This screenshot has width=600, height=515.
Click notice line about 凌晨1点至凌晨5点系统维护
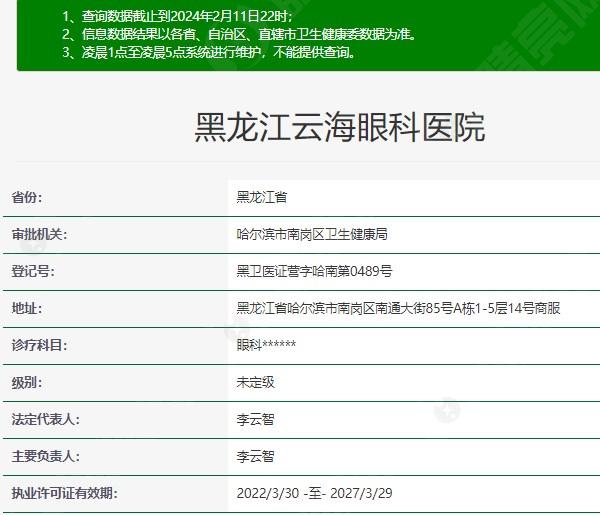209,52
